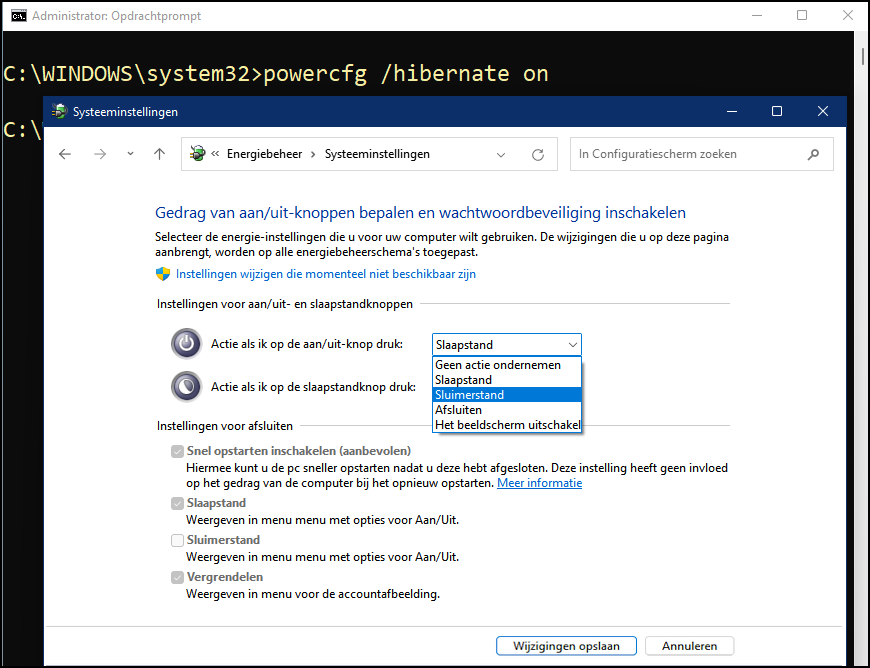Viewport: 870px width, 668px height.
Task: Focus the 'In Configuratiescherm zoeken' search field
Action: pos(701,154)
